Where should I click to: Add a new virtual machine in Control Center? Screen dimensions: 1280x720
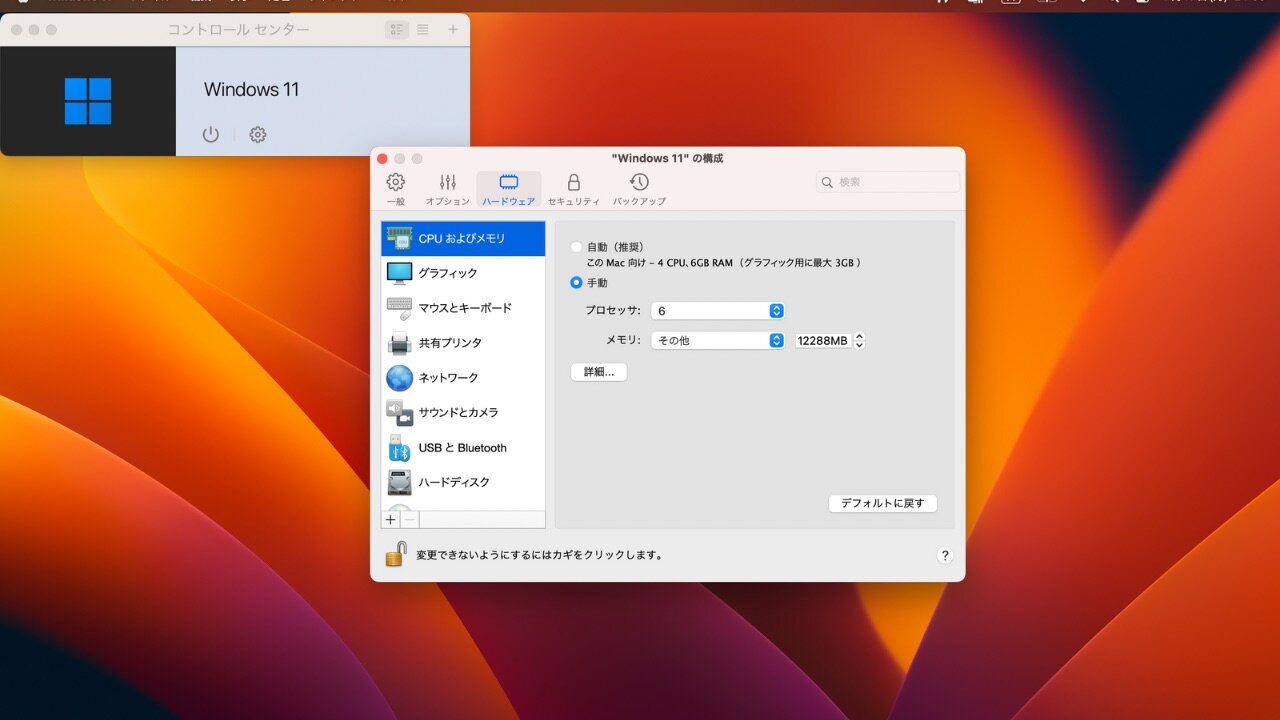click(453, 30)
